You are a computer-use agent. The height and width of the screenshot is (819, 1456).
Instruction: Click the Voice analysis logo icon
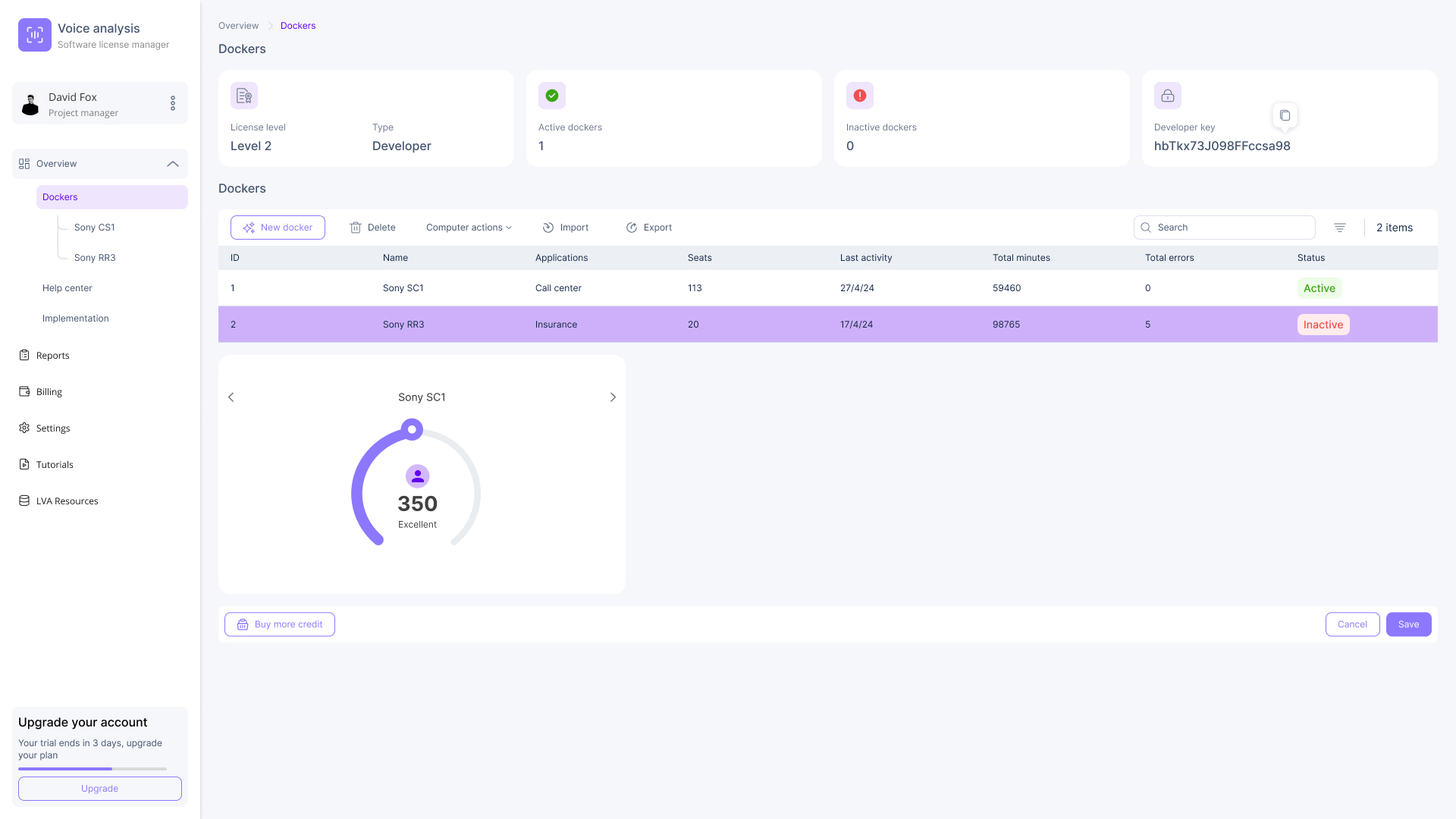tap(35, 35)
